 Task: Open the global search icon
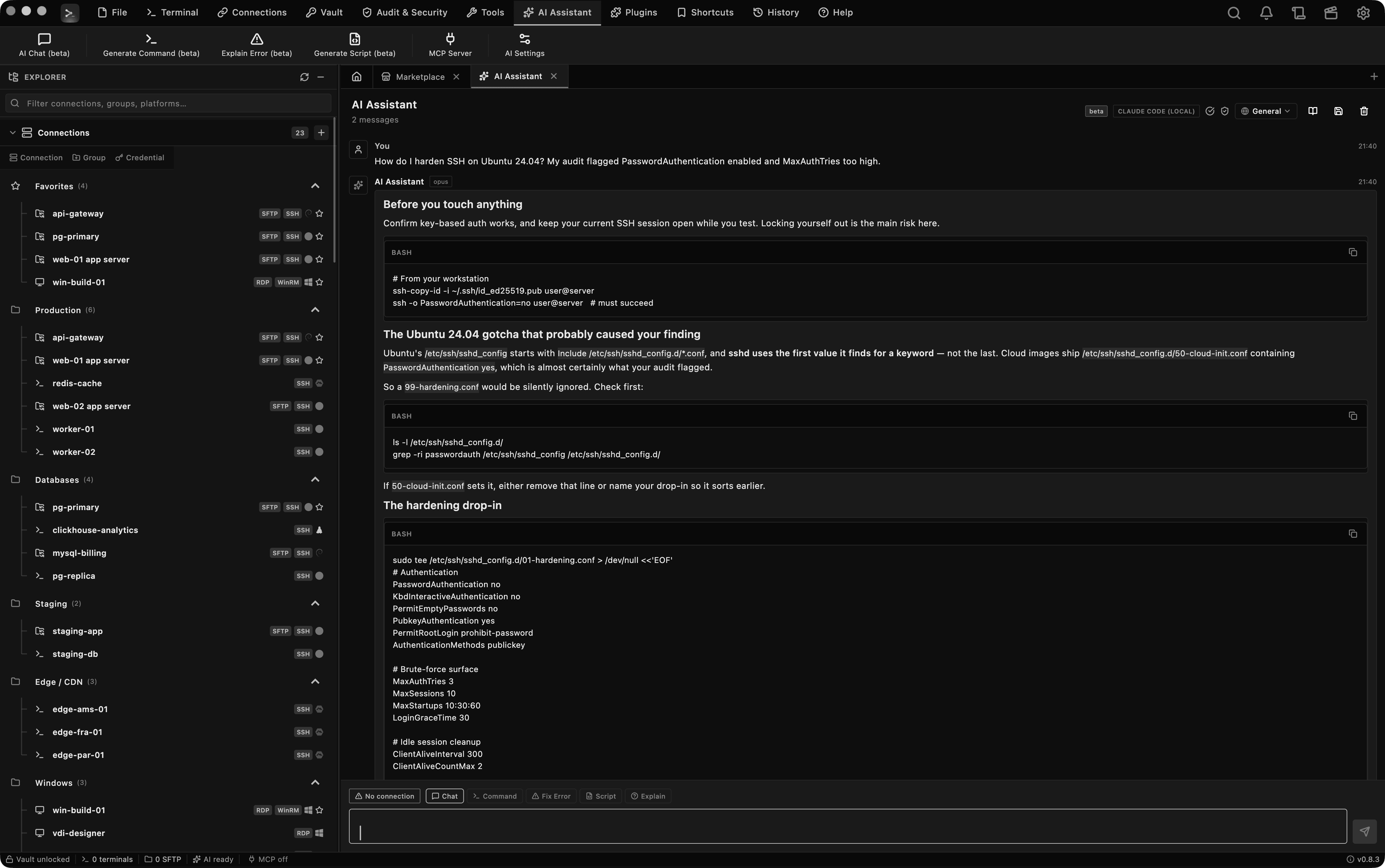[1233, 13]
